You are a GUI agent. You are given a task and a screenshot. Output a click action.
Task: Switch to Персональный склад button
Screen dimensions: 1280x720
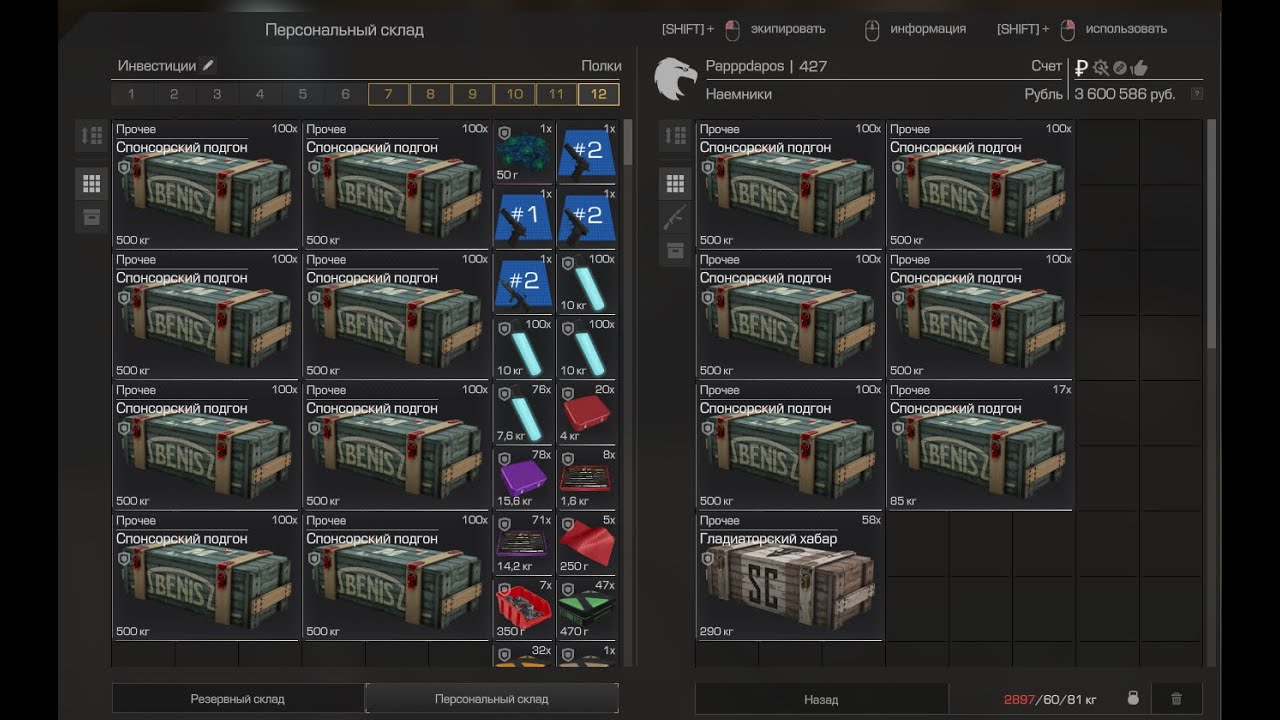pos(492,699)
